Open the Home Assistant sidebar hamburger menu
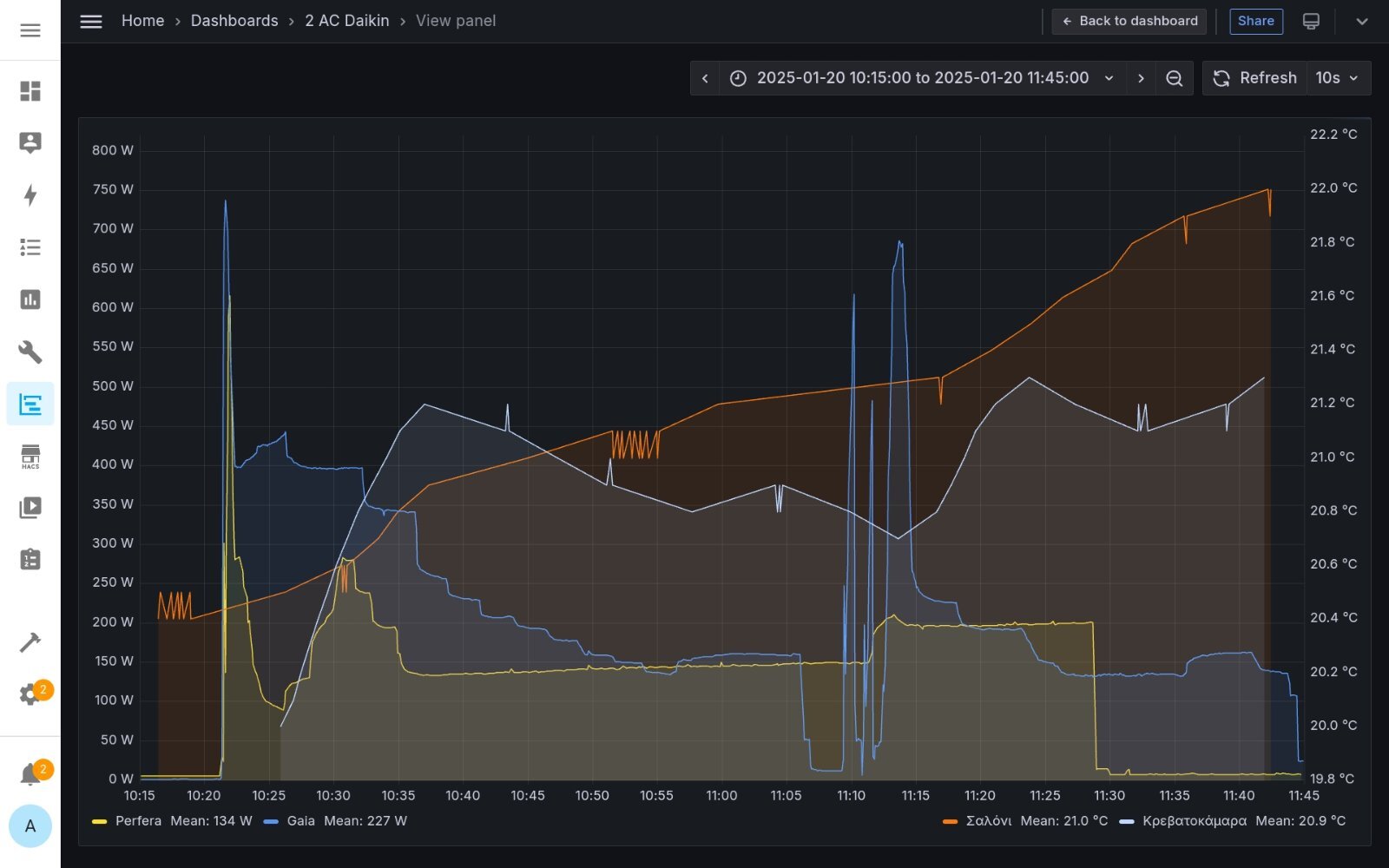 click(30, 30)
